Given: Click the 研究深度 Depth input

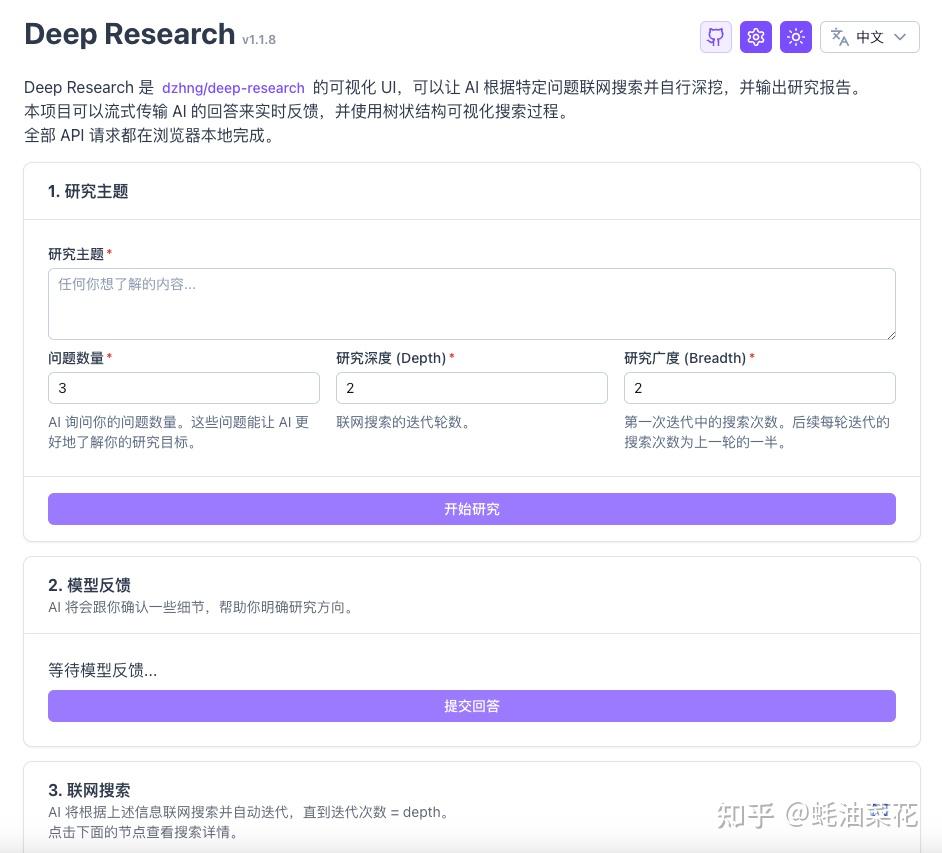Looking at the screenshot, I should 471,388.
